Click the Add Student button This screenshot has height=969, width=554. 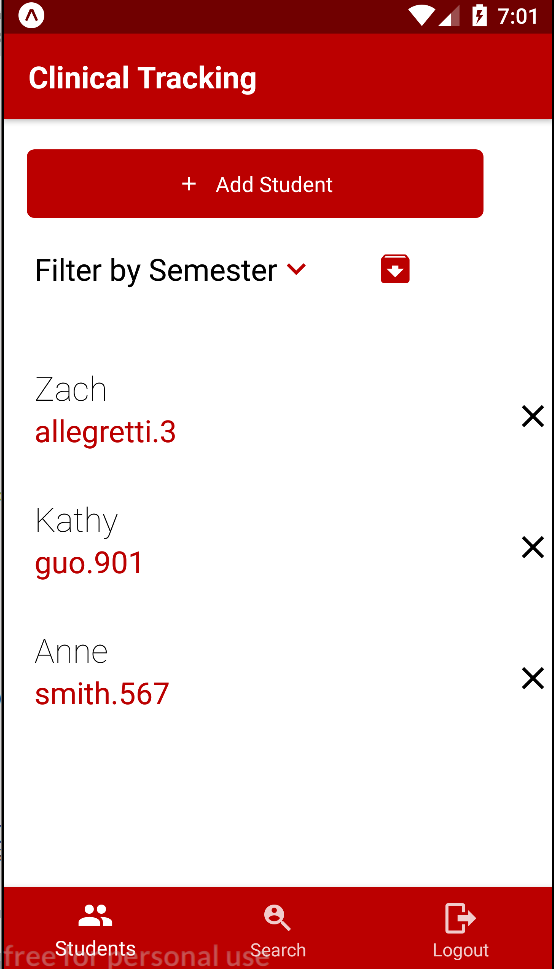tap(255, 184)
